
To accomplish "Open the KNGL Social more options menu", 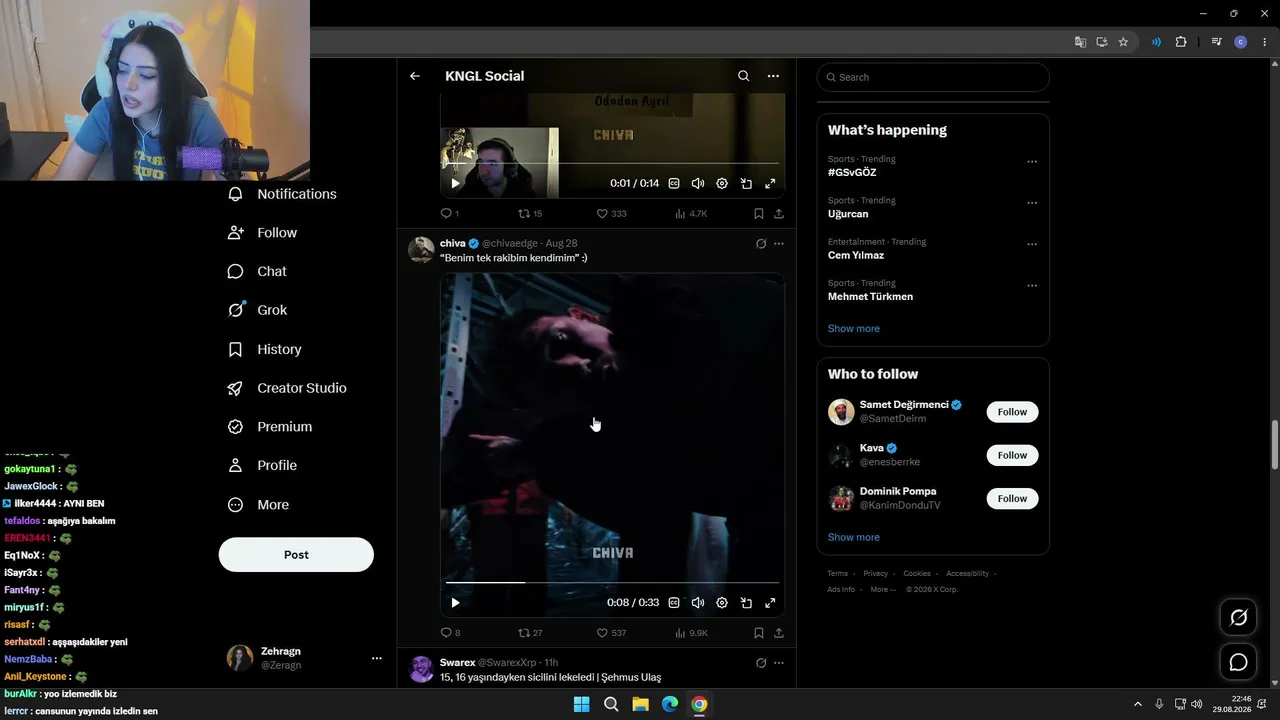I will point(773,76).
